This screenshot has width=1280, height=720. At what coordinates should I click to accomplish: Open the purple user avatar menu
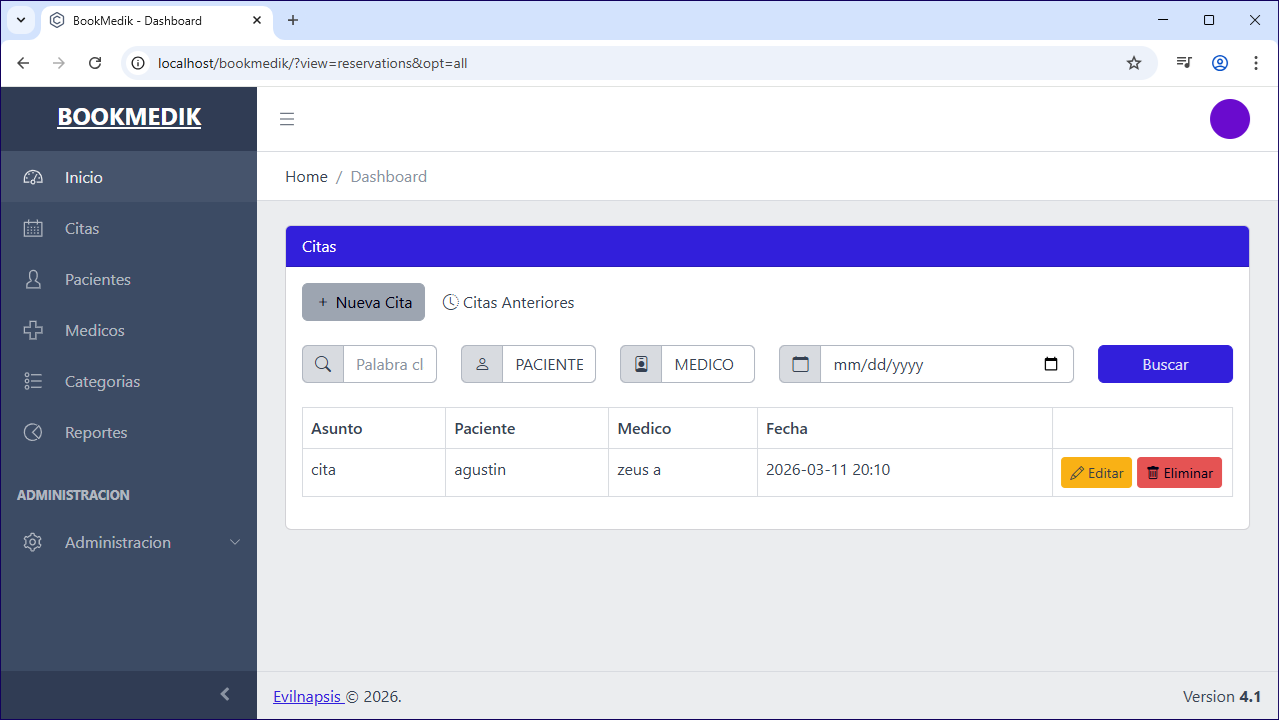[1229, 119]
